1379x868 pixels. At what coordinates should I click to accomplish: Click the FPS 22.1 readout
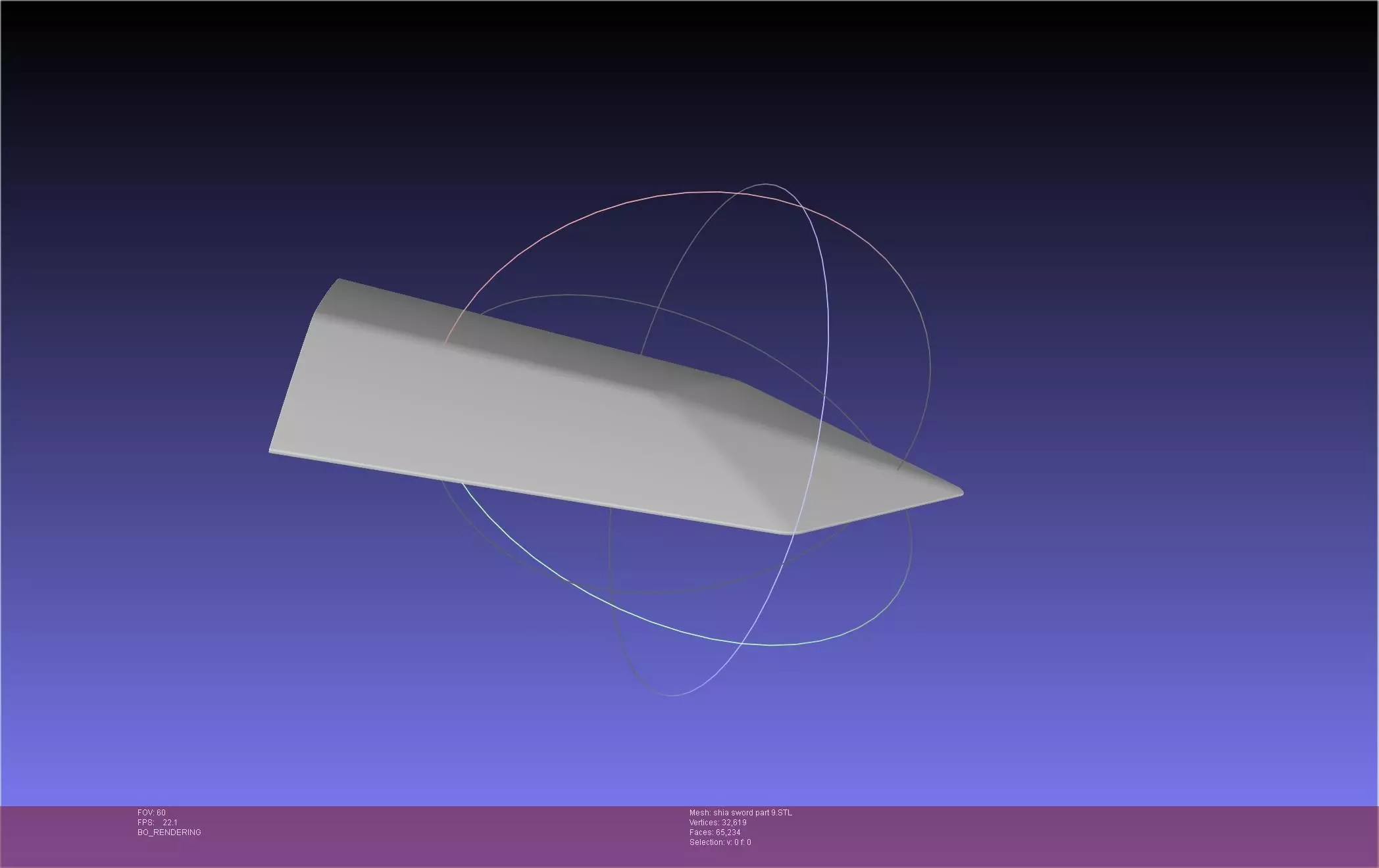click(x=157, y=823)
